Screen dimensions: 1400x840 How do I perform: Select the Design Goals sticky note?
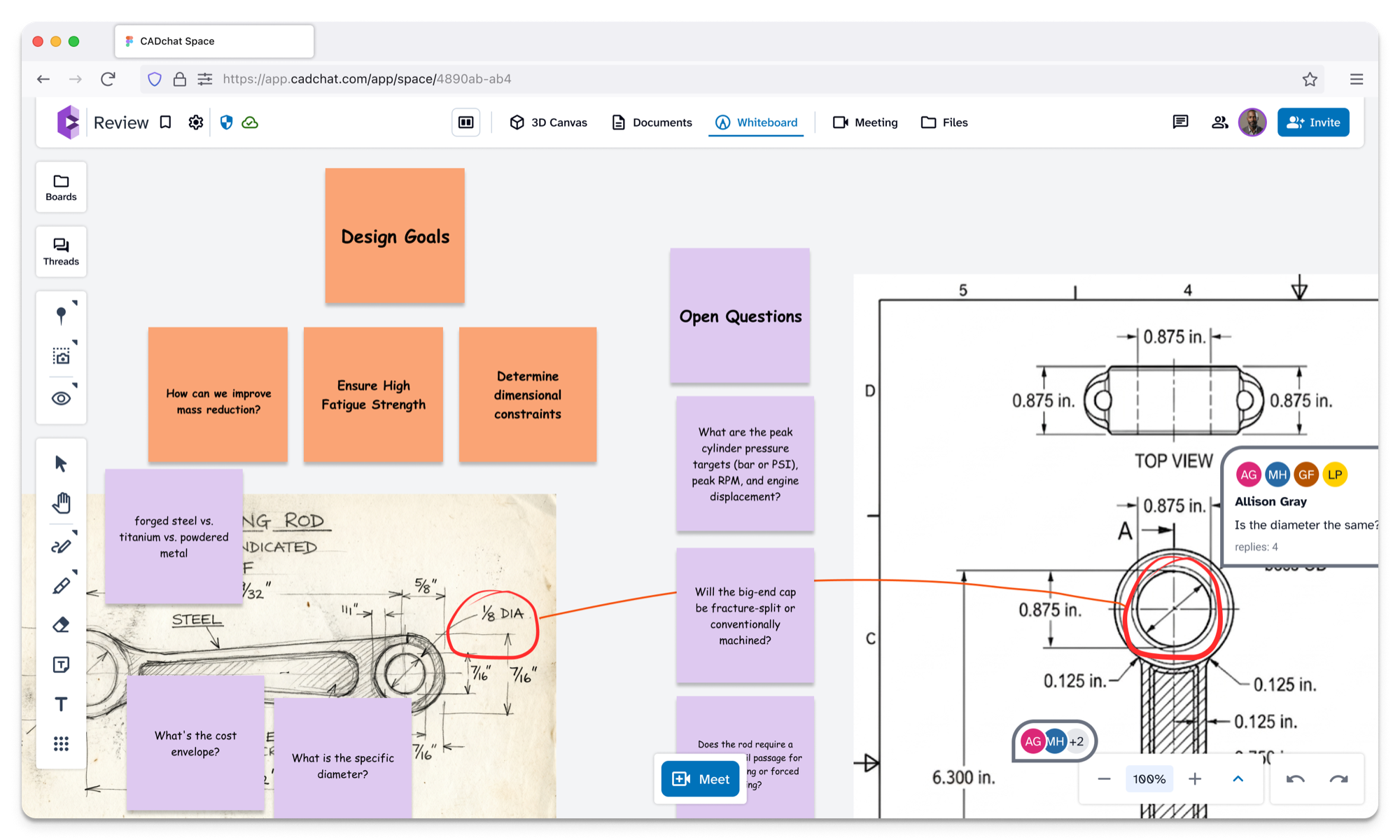pos(395,236)
